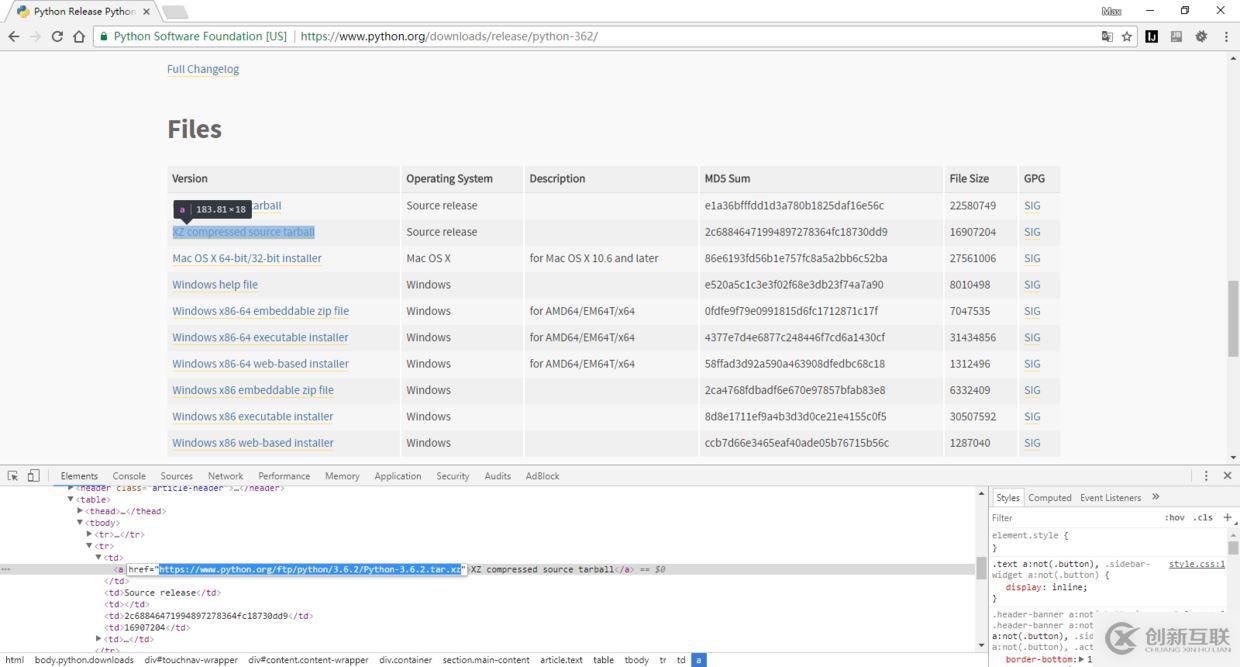Collapse the tbody node
Screen dimensions: 1240x667
coord(80,523)
